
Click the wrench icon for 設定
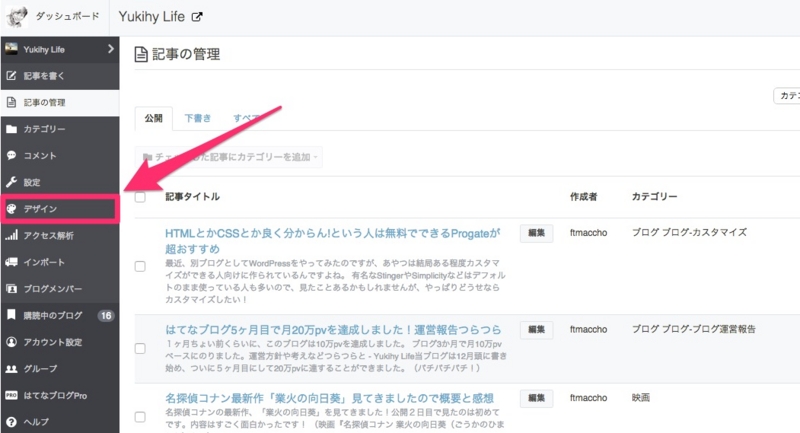pos(11,182)
